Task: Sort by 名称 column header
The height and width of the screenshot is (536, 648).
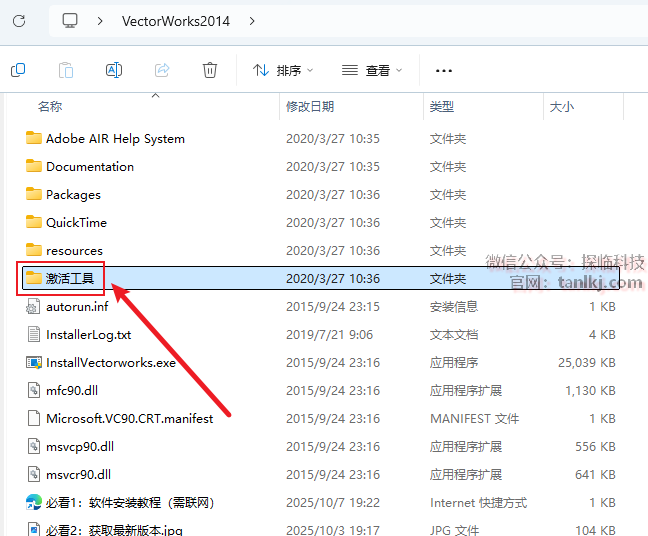Action: point(50,107)
